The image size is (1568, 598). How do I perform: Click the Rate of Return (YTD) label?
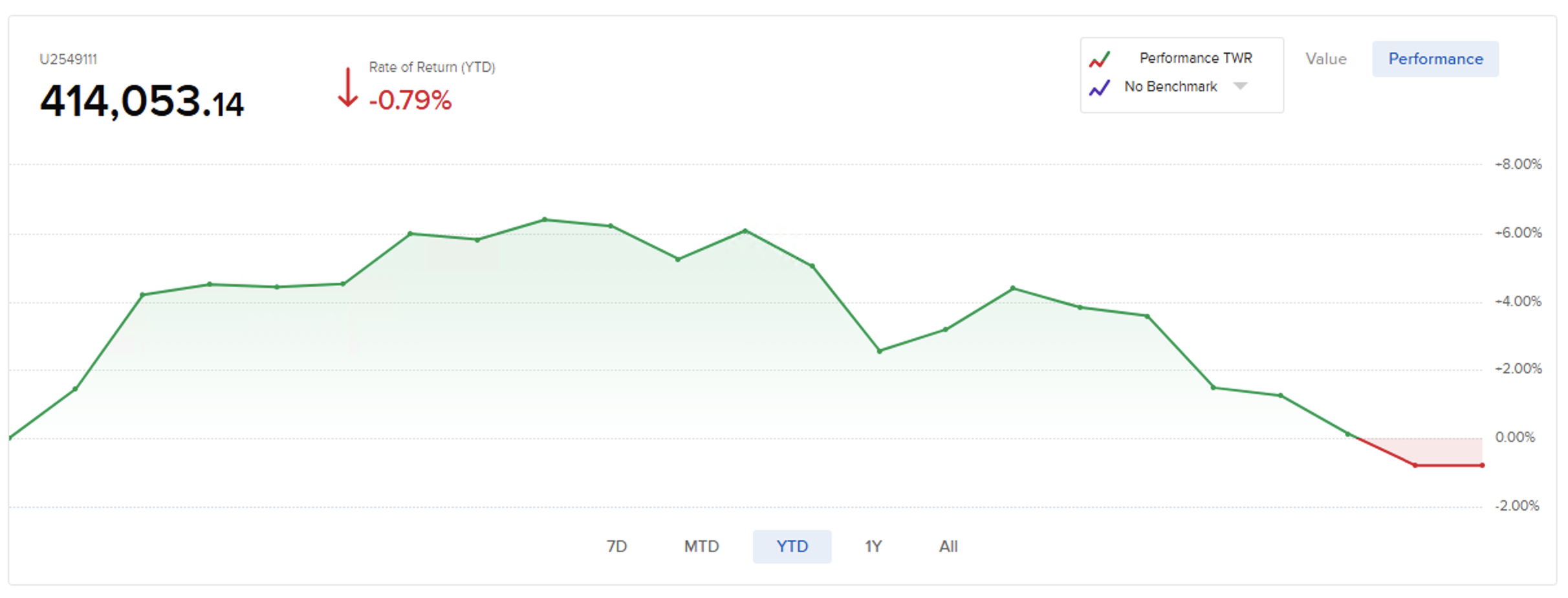[x=431, y=67]
